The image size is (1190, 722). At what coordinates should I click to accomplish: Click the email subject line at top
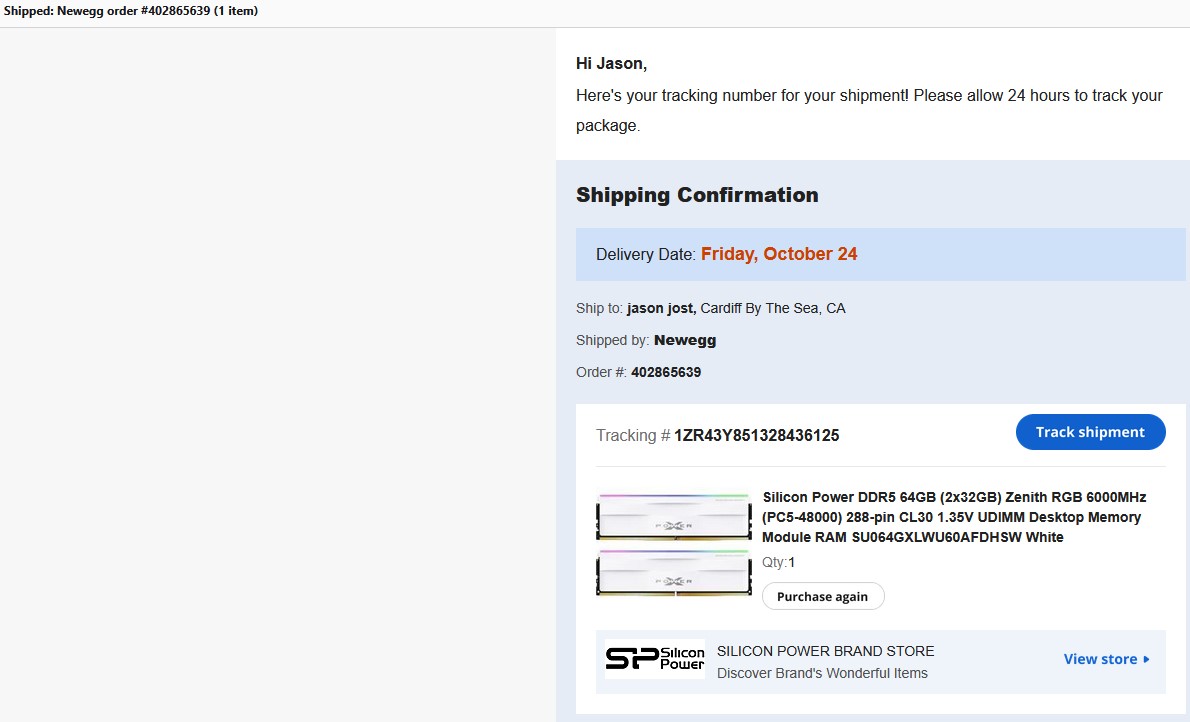(131, 11)
